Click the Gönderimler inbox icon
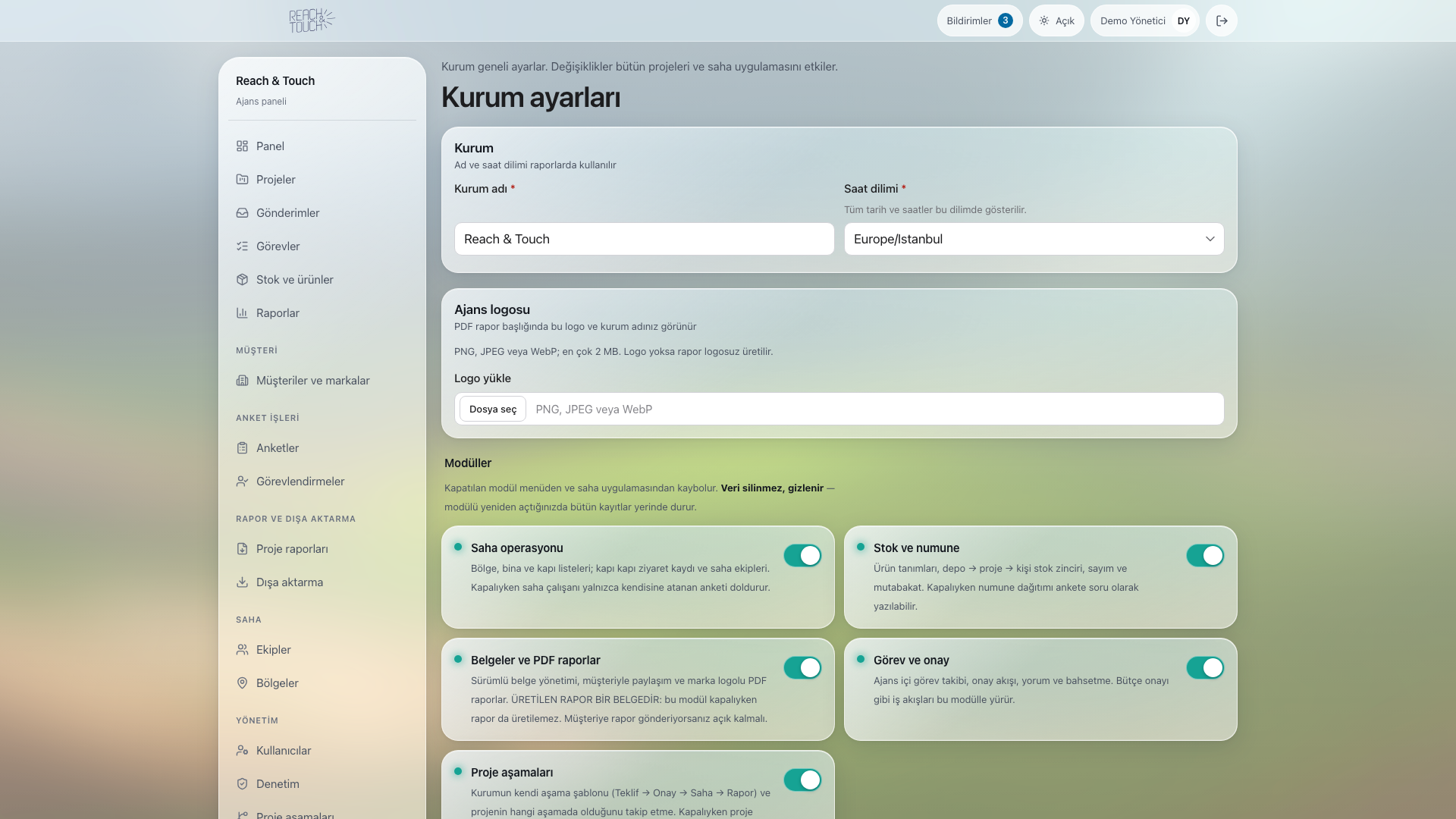The width and height of the screenshot is (1456, 819). [x=242, y=212]
